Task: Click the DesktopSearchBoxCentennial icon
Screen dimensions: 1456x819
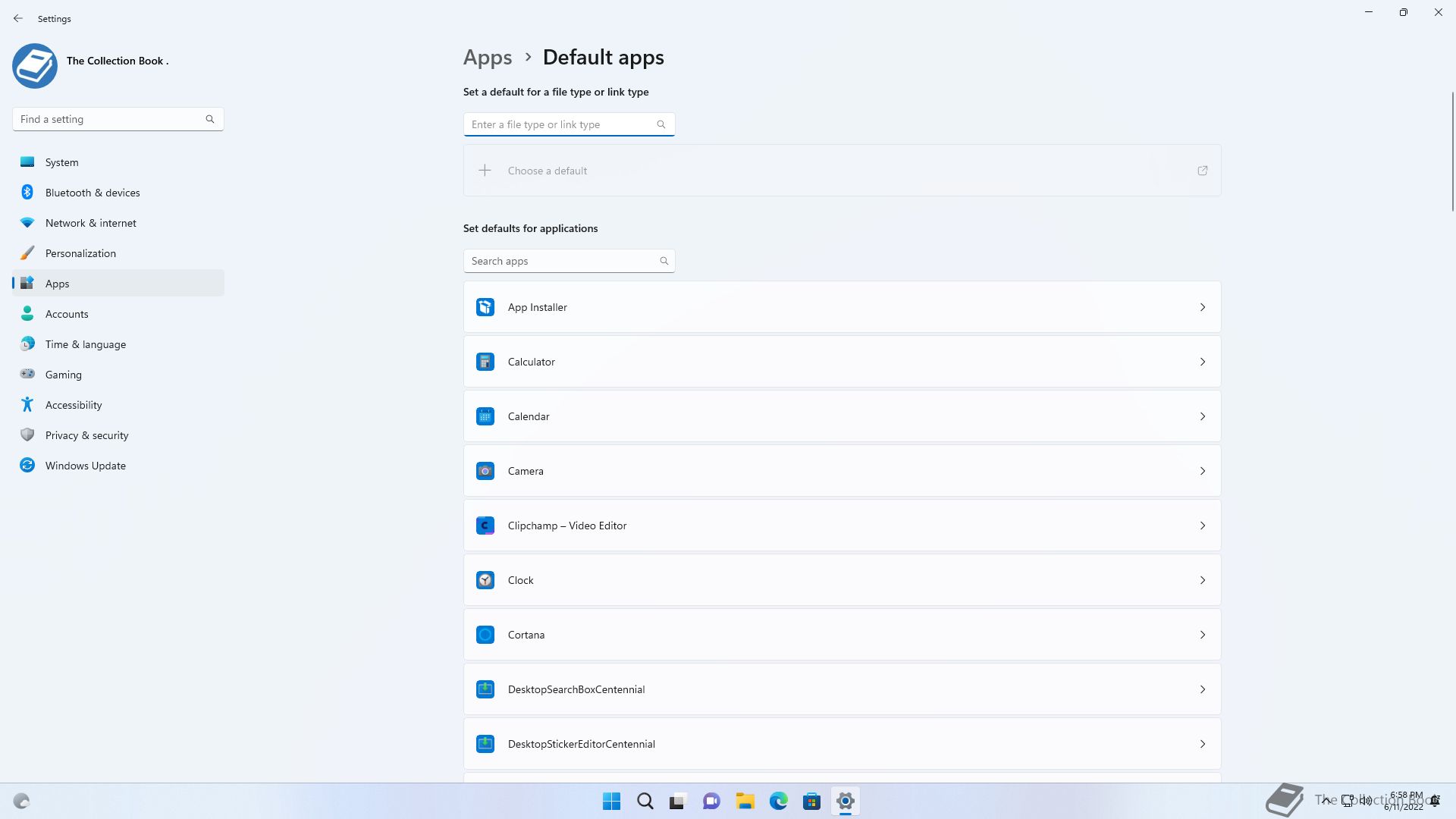Action: [485, 689]
